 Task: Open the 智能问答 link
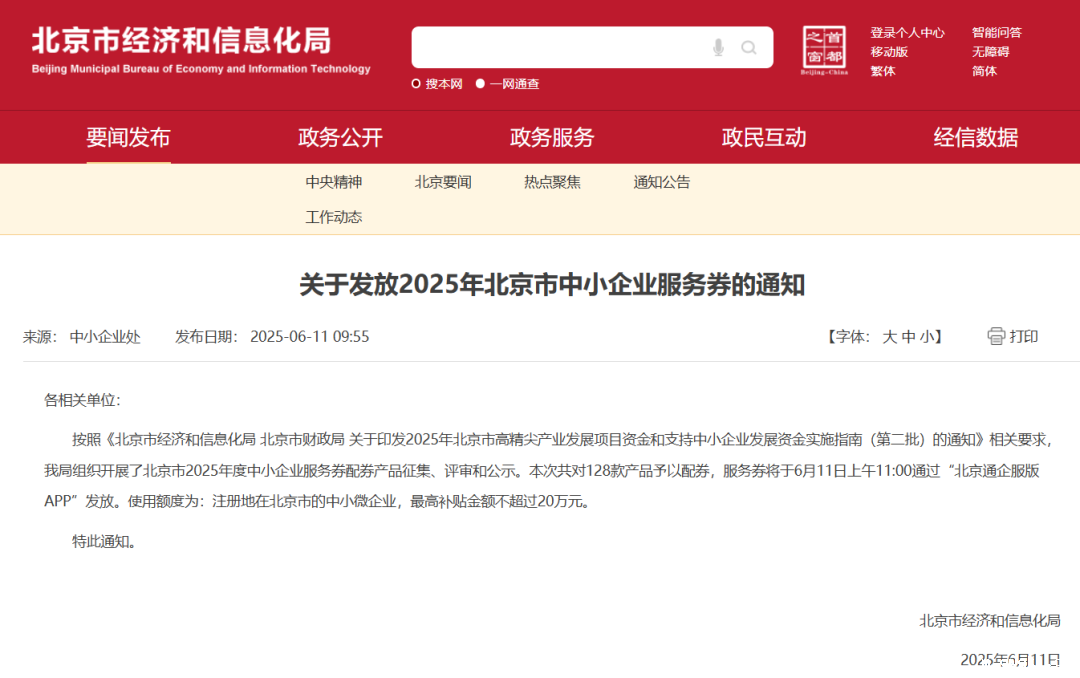click(997, 33)
